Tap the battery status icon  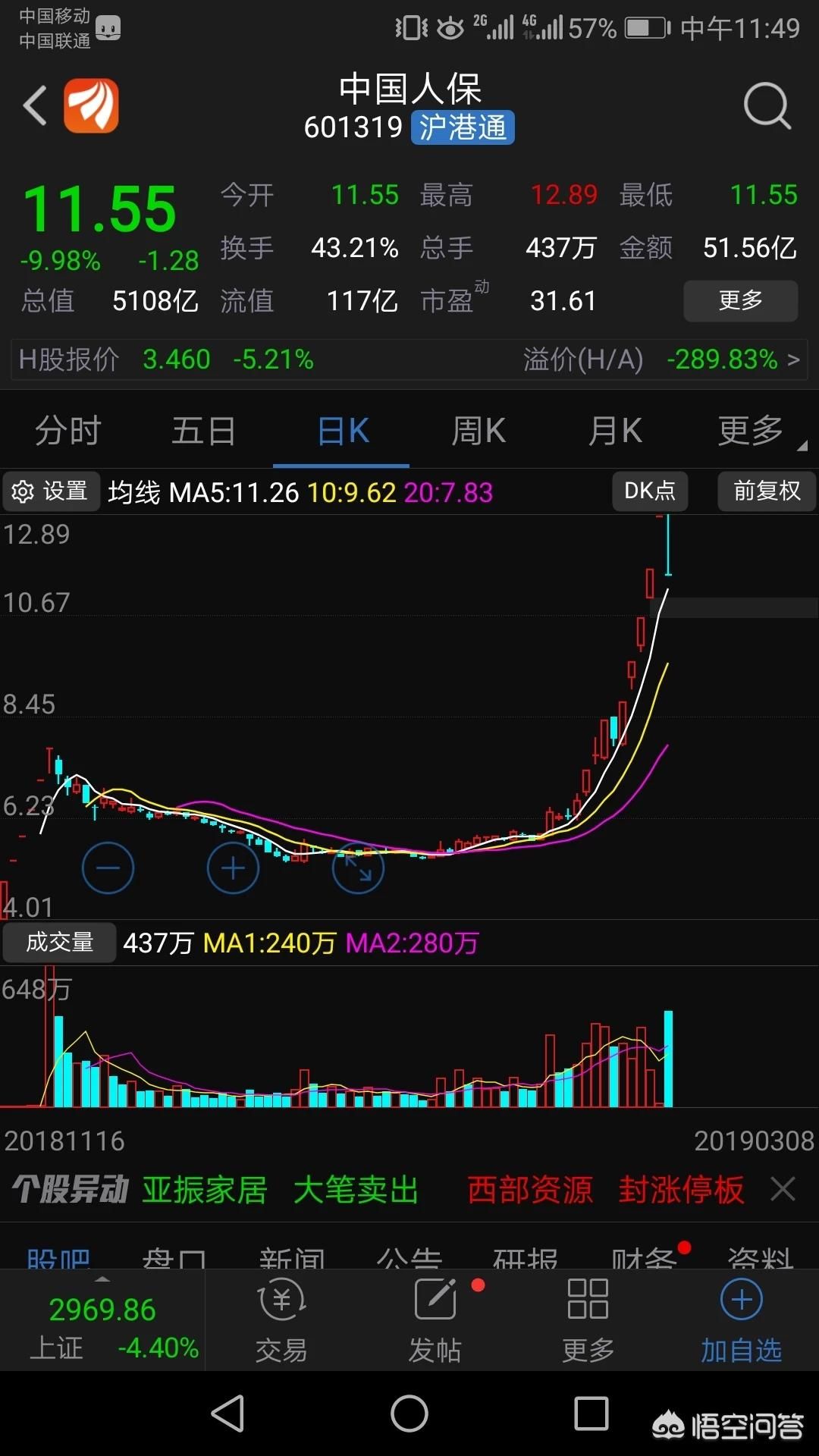pos(648,29)
